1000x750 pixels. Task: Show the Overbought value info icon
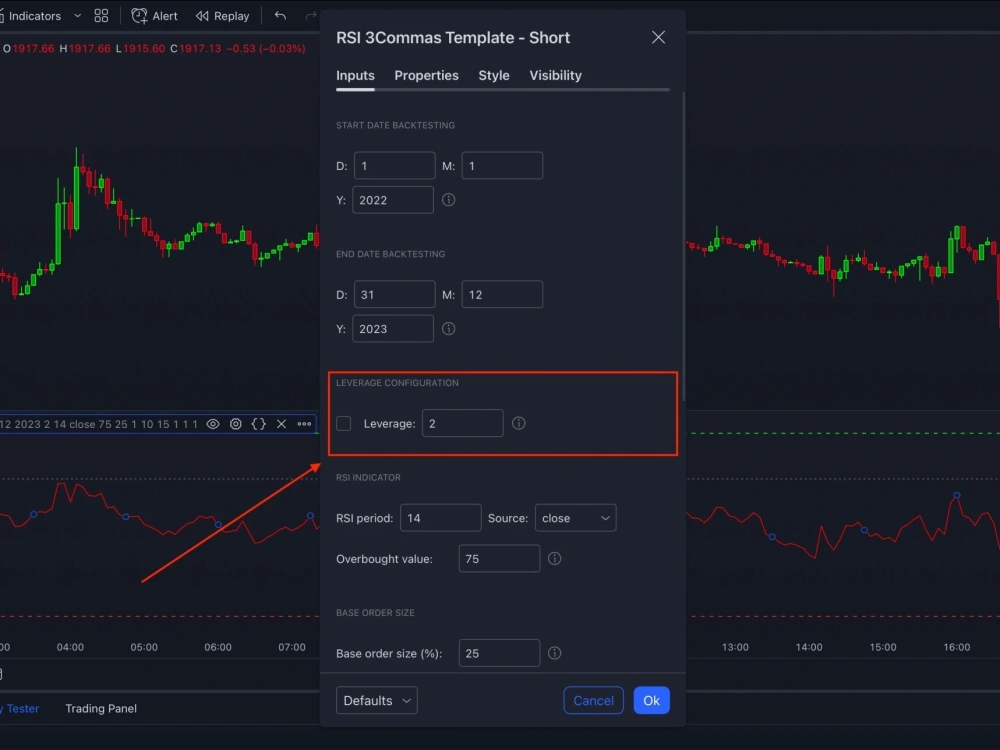[x=555, y=559]
